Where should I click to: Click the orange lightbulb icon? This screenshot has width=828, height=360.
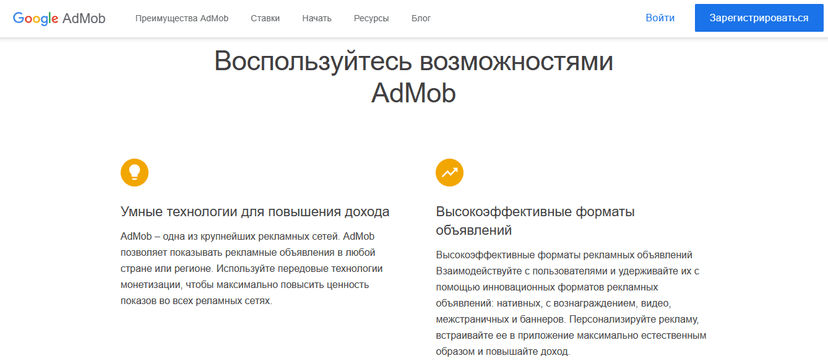pyautogui.click(x=135, y=173)
